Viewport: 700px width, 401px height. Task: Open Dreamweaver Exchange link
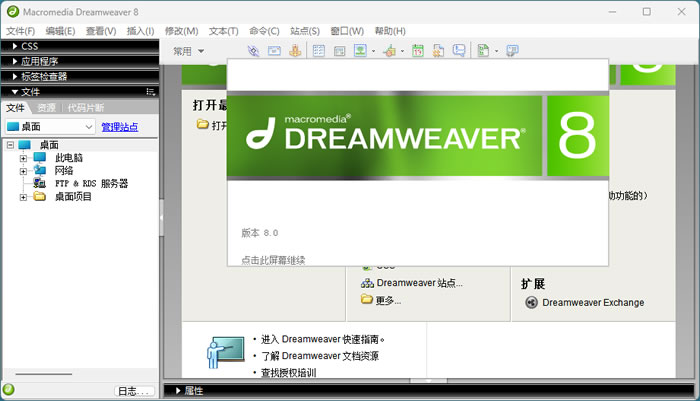click(x=592, y=302)
